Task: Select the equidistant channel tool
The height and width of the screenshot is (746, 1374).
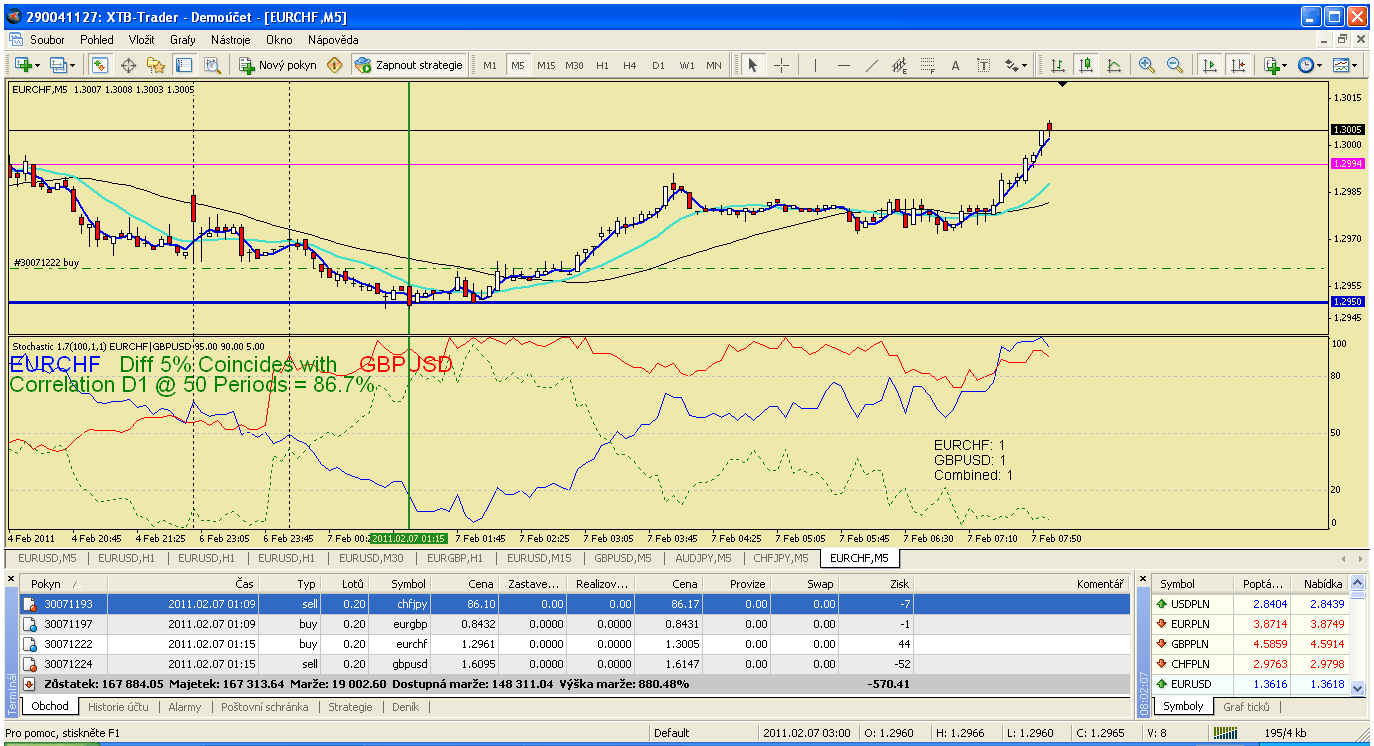Action: coord(899,65)
